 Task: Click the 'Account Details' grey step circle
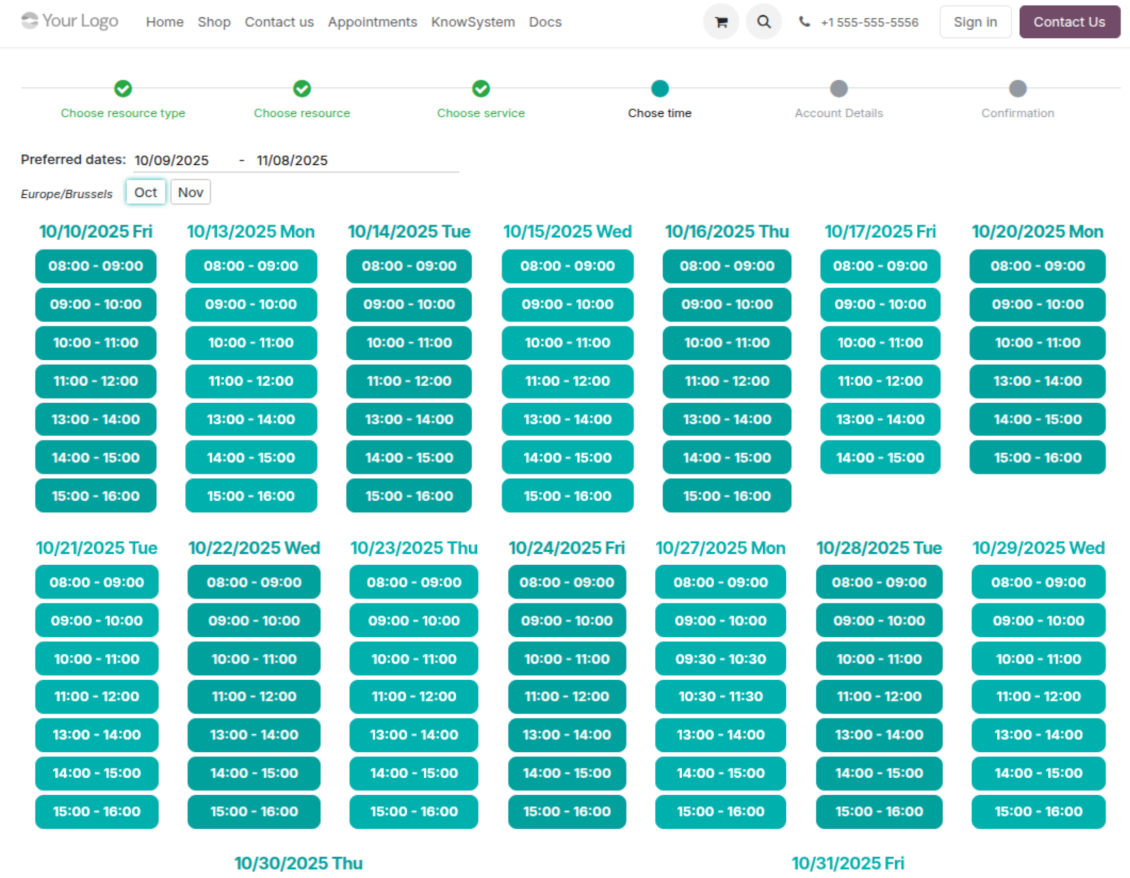pyautogui.click(x=839, y=89)
